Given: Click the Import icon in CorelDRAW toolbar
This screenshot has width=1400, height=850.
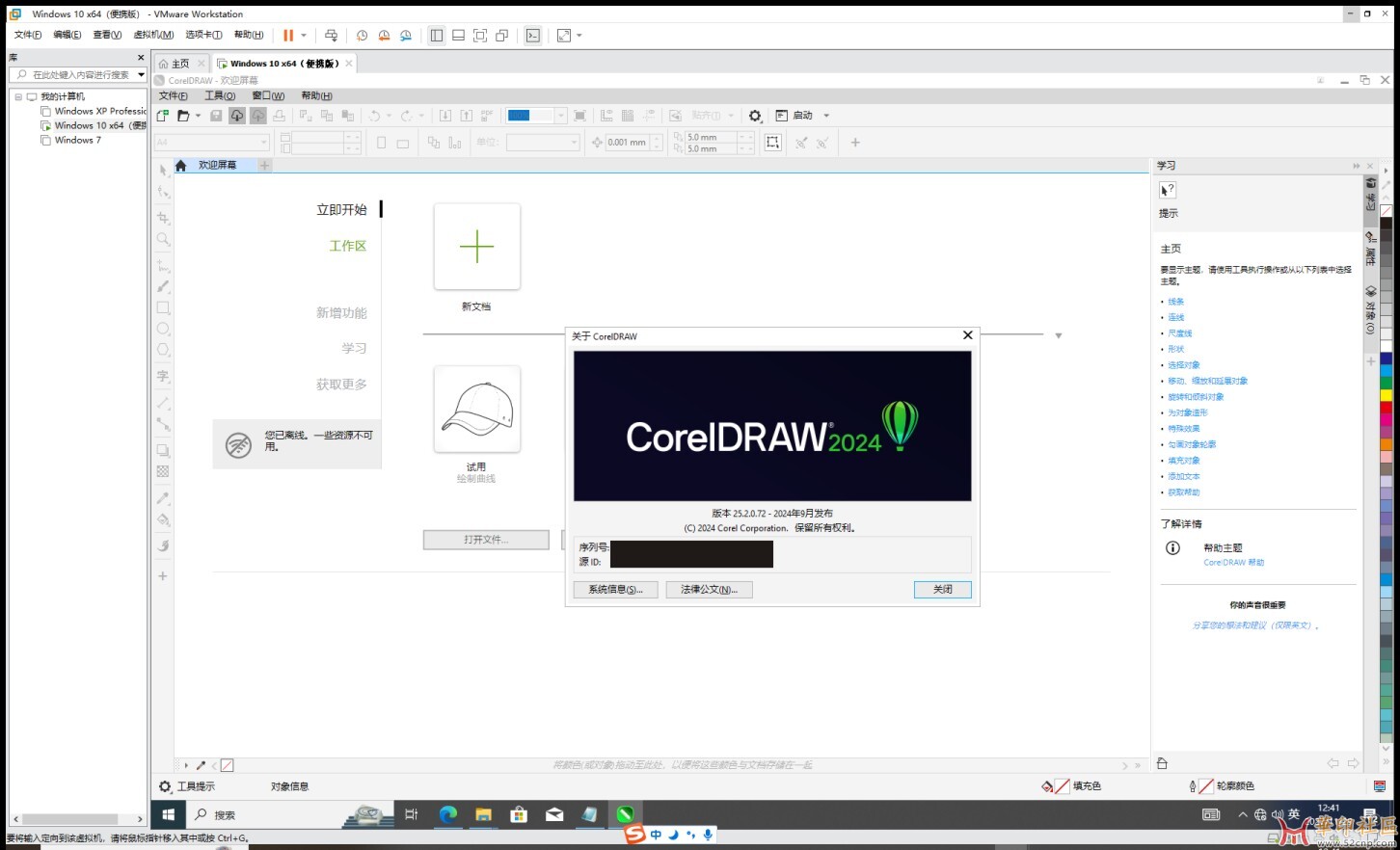Looking at the screenshot, I should point(445,116).
